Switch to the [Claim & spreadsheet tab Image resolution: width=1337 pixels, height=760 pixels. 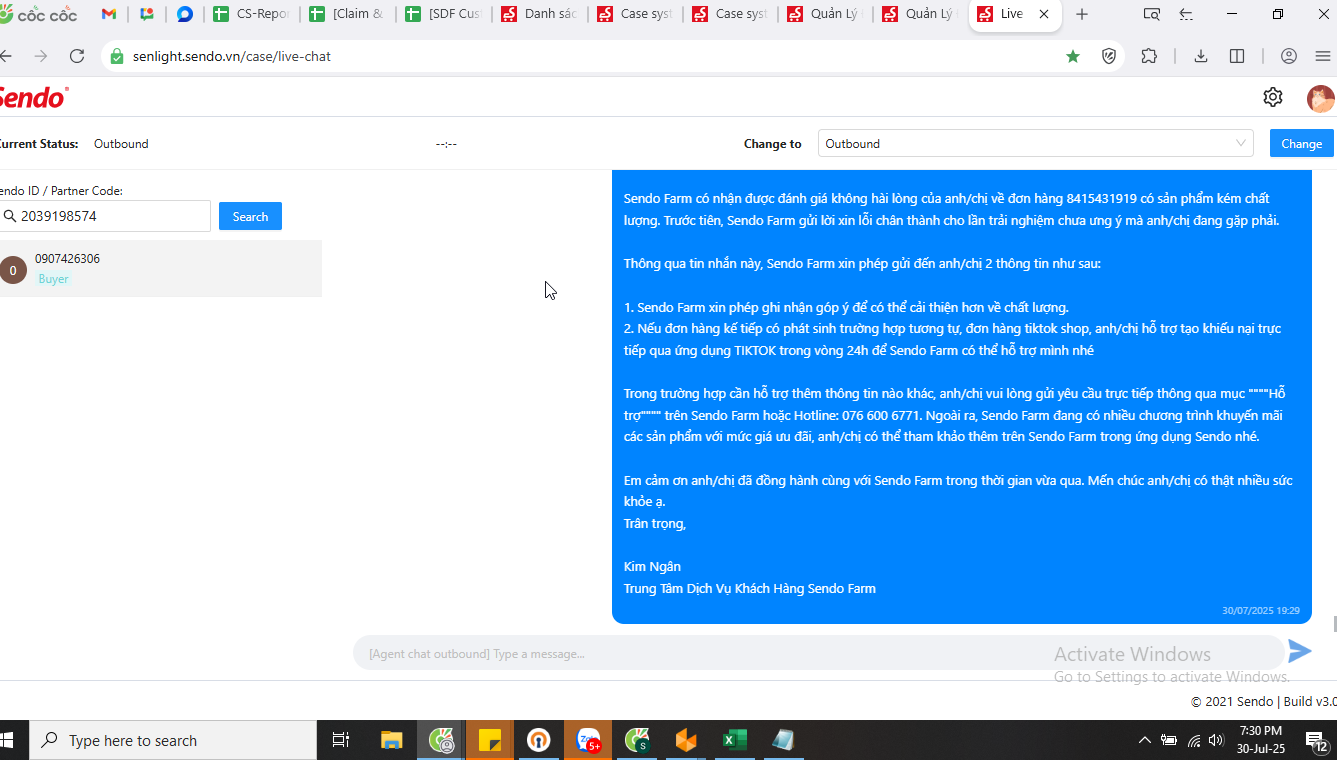347,14
